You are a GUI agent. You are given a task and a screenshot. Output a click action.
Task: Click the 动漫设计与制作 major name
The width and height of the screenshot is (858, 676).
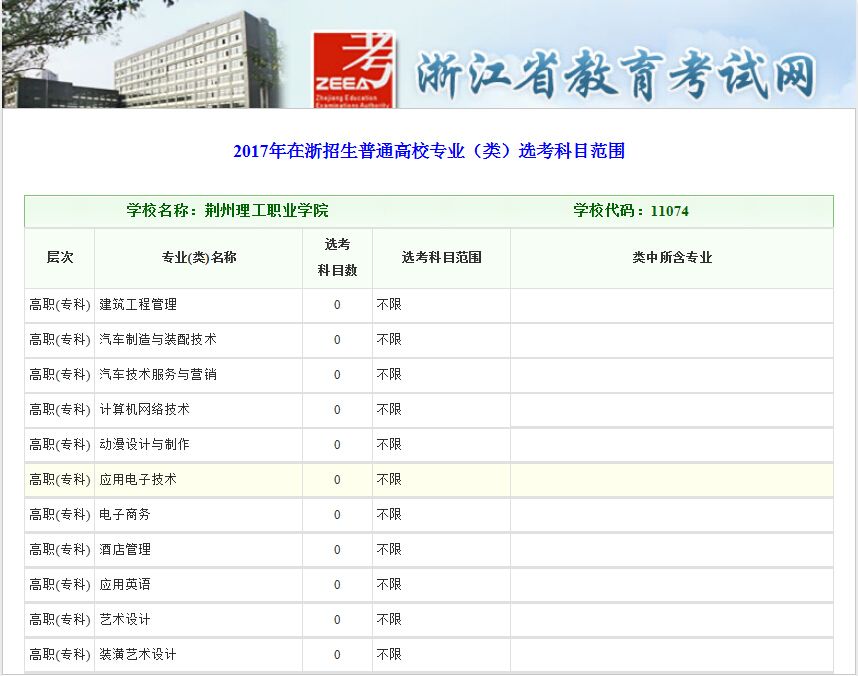coord(145,444)
